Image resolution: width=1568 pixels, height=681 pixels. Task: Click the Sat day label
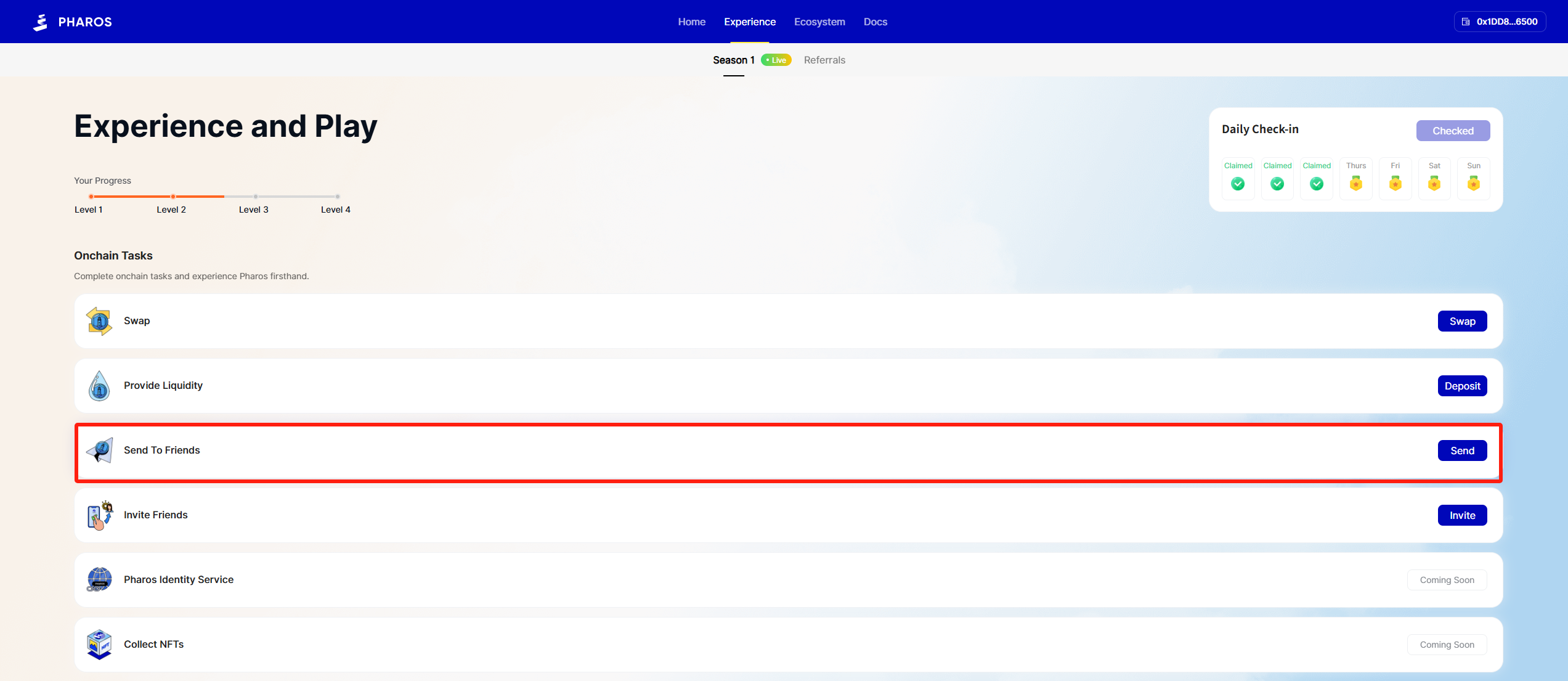point(1434,166)
